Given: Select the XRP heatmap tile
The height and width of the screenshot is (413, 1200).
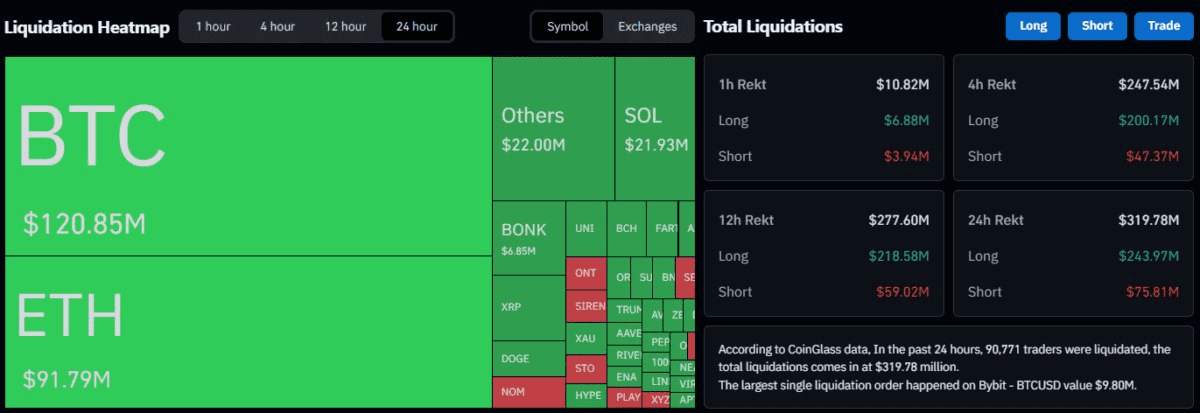Looking at the screenshot, I should coord(529,308).
